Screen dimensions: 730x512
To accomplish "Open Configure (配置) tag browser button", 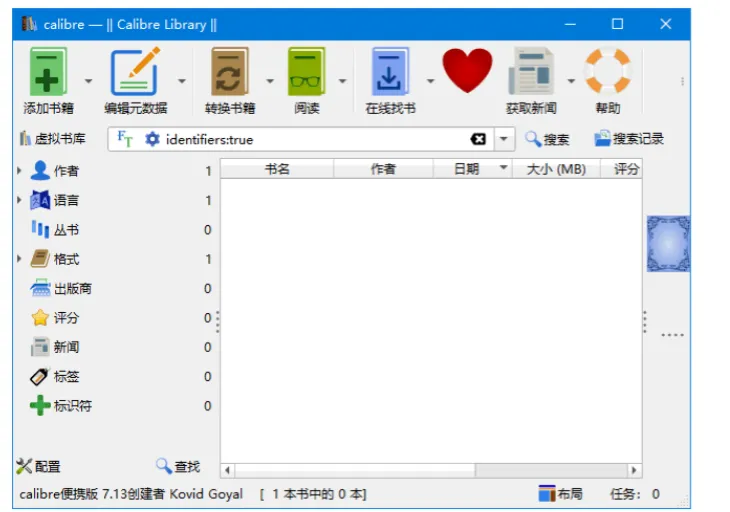I will (39, 466).
